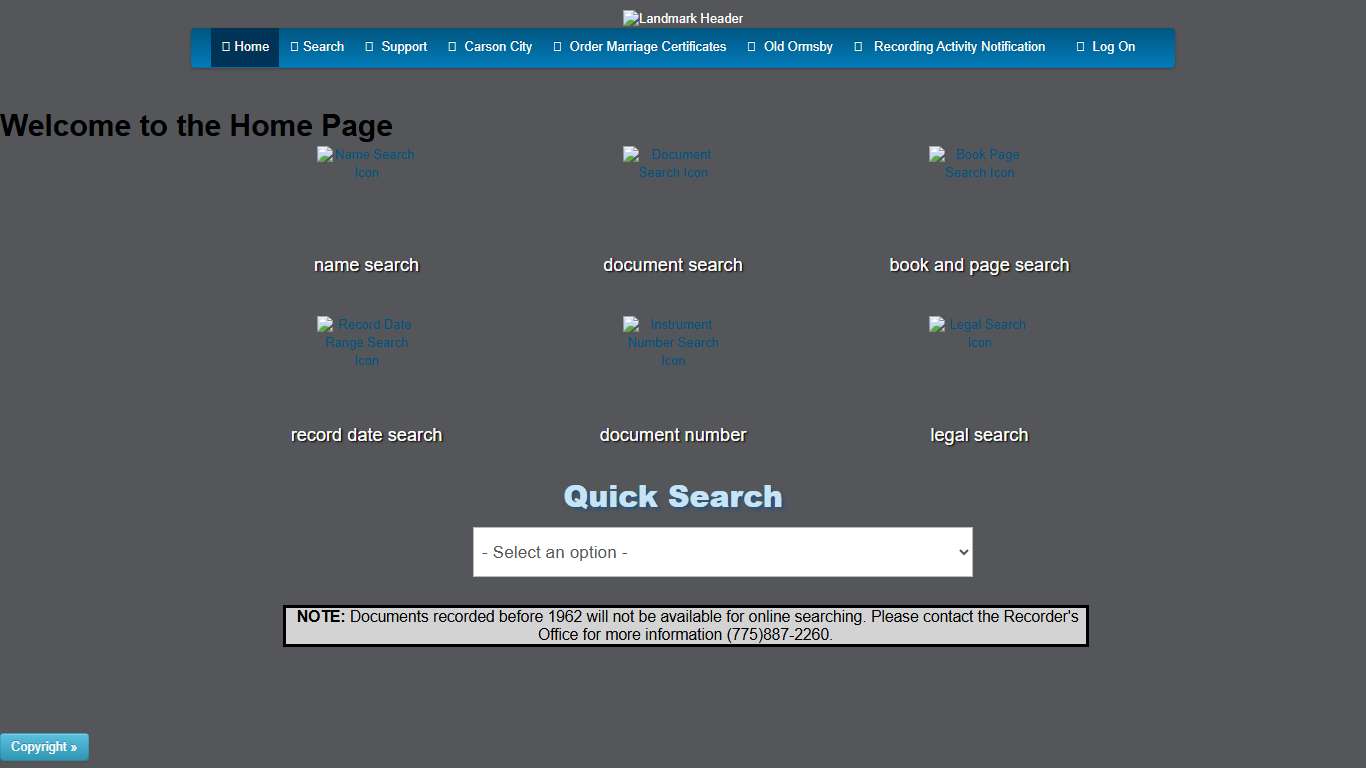The height and width of the screenshot is (768, 1366).
Task: Click the Record Date Range Search icon
Action: 366,342
